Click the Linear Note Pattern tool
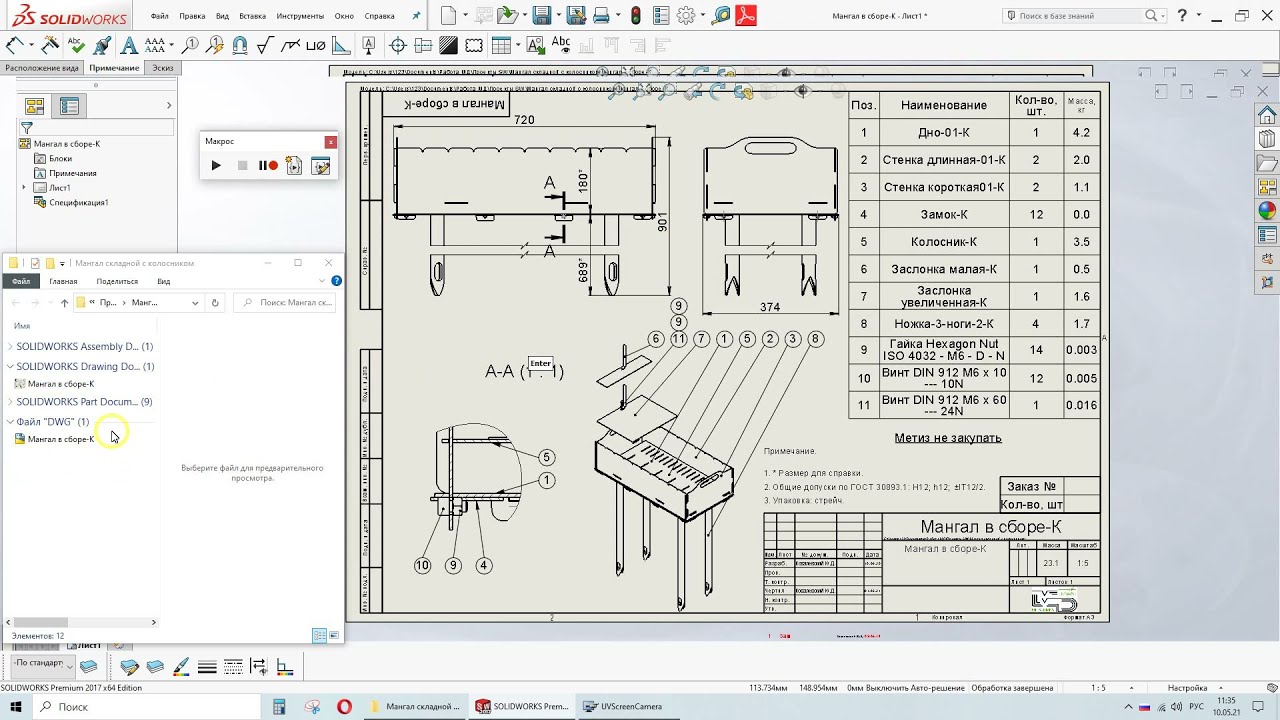 [x=154, y=45]
